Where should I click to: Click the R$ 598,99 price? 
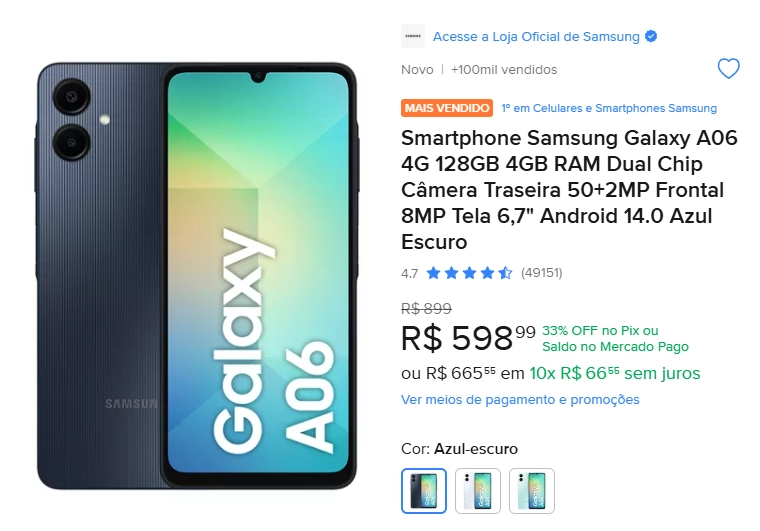coord(468,337)
